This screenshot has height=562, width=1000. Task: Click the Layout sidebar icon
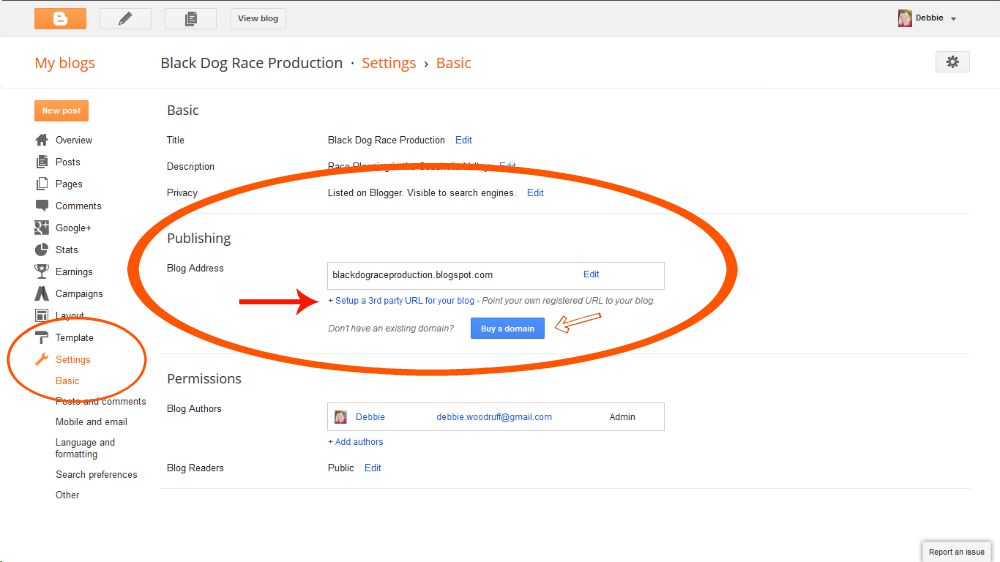click(x=41, y=315)
